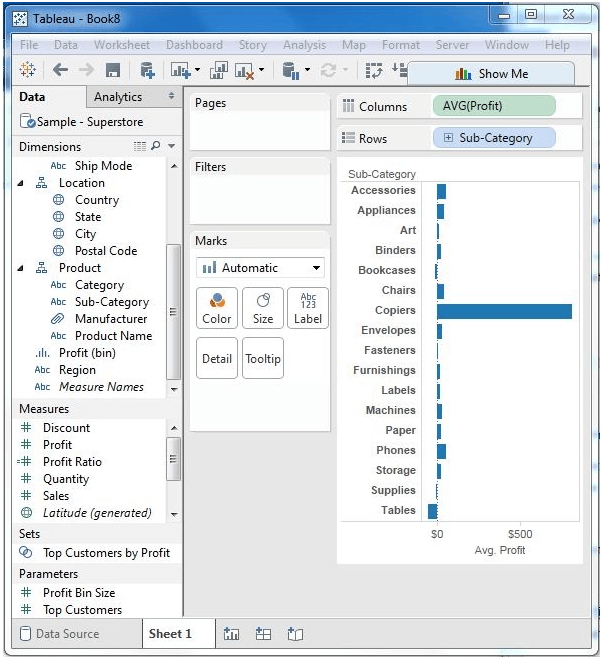This screenshot has height=659, width=604.
Task: Open the New Worksheet dropdown arrow
Action: [197, 69]
